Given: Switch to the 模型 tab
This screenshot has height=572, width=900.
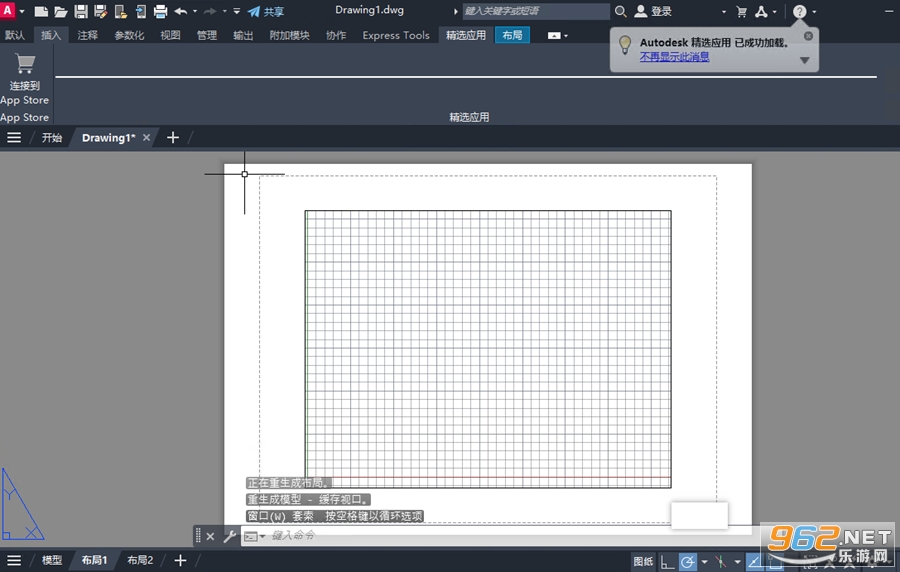Looking at the screenshot, I should tap(52, 560).
